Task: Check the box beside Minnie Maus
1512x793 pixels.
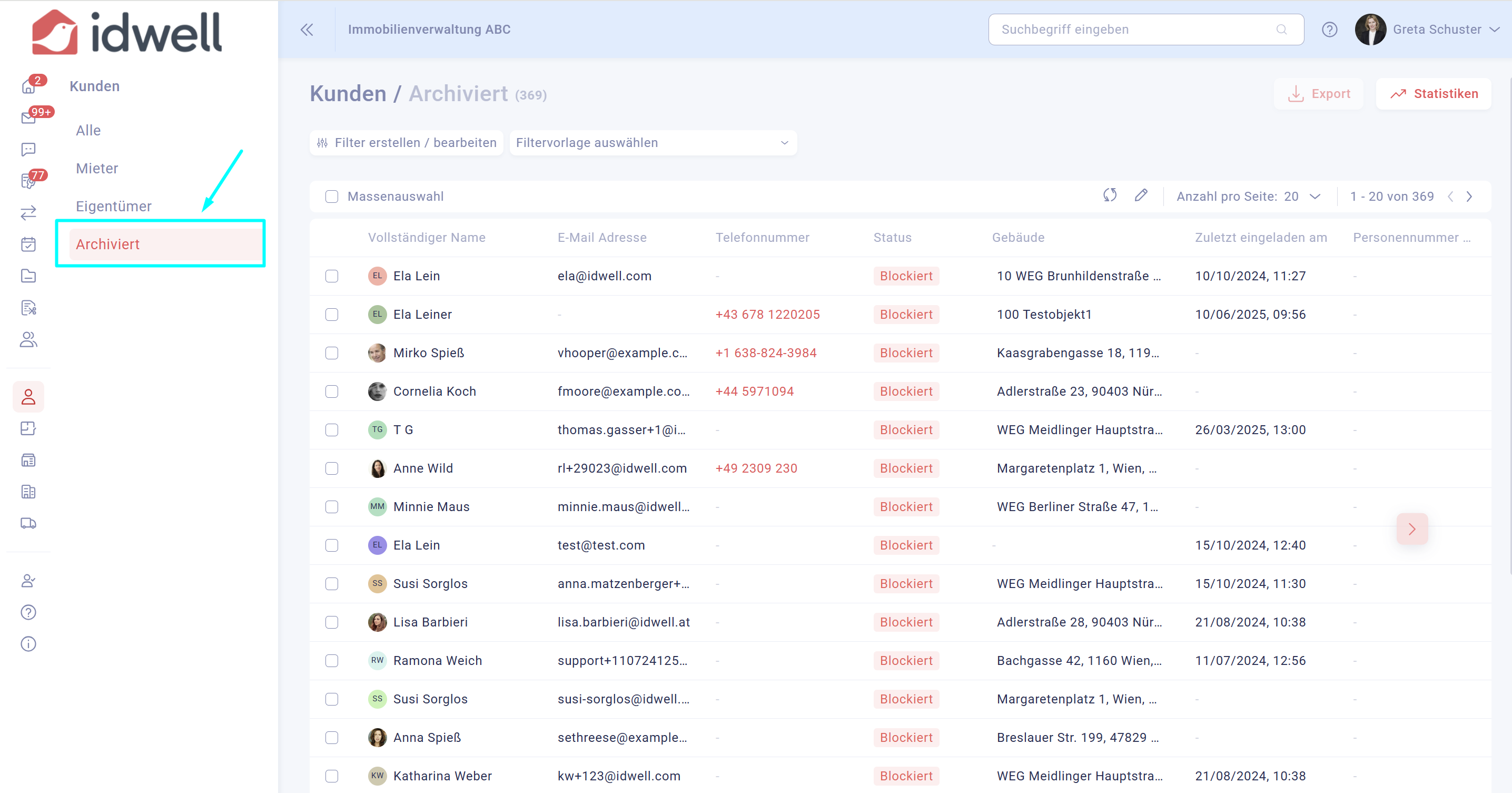Action: pyautogui.click(x=332, y=507)
